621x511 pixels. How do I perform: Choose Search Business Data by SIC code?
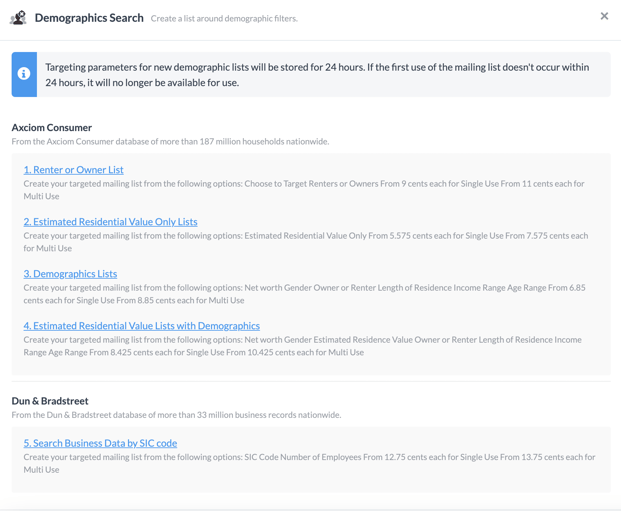point(100,443)
